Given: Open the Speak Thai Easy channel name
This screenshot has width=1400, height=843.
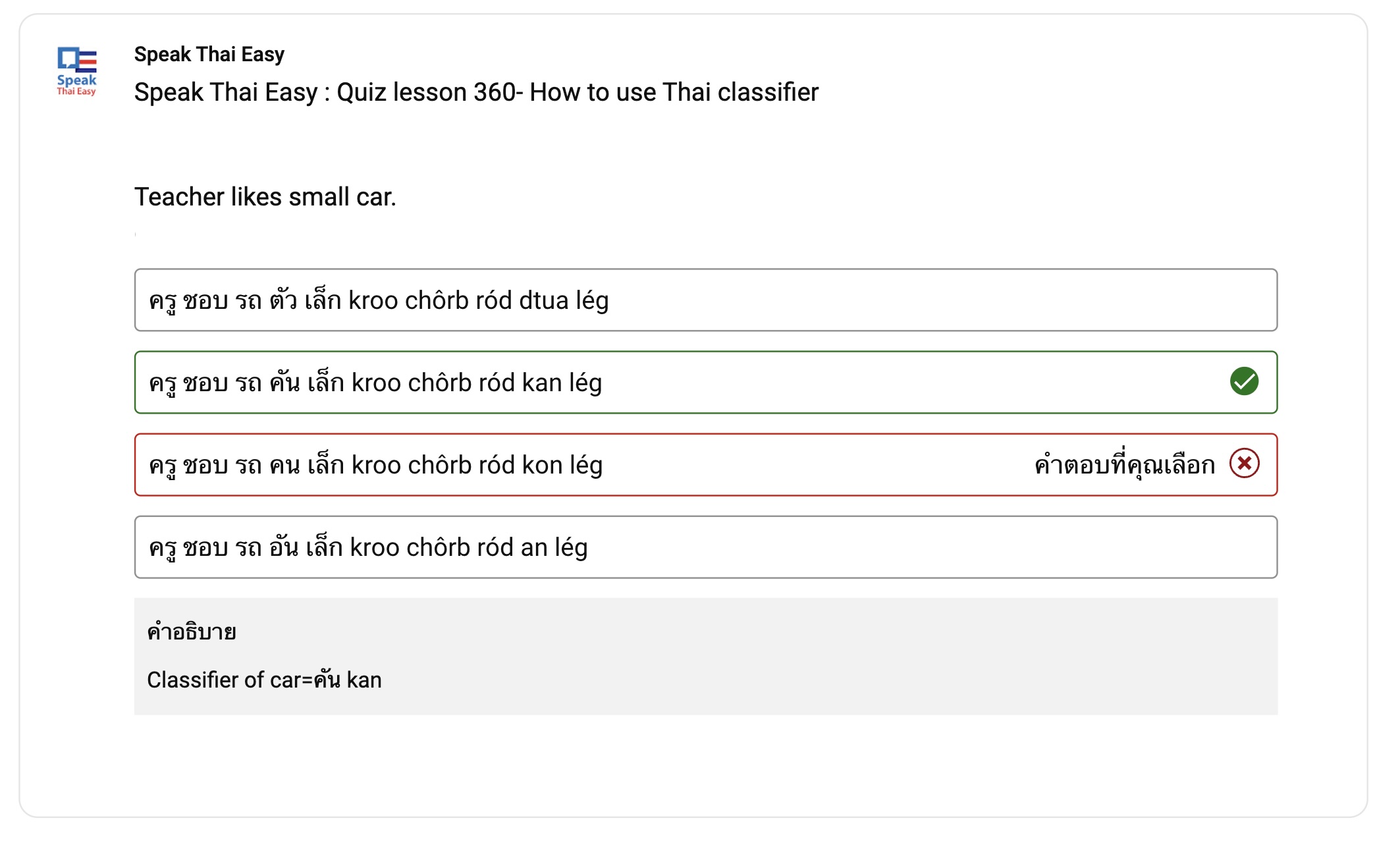Looking at the screenshot, I should coord(209,54).
